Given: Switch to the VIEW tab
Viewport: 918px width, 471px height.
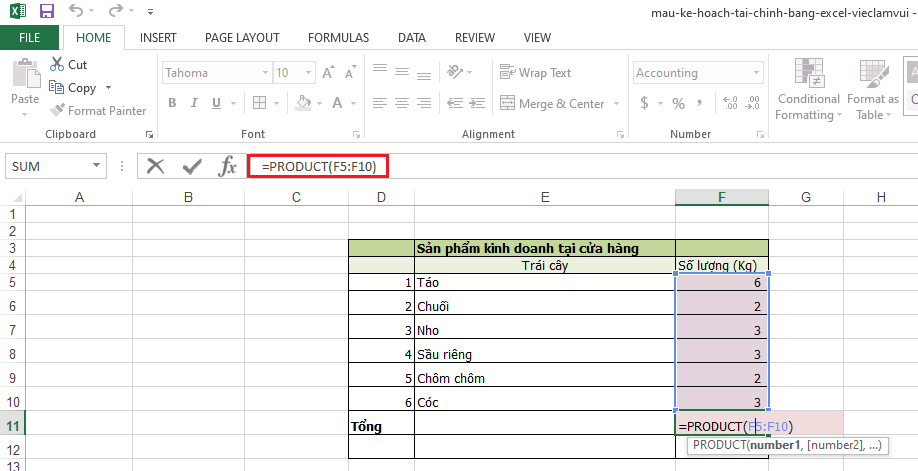Looking at the screenshot, I should click(537, 37).
